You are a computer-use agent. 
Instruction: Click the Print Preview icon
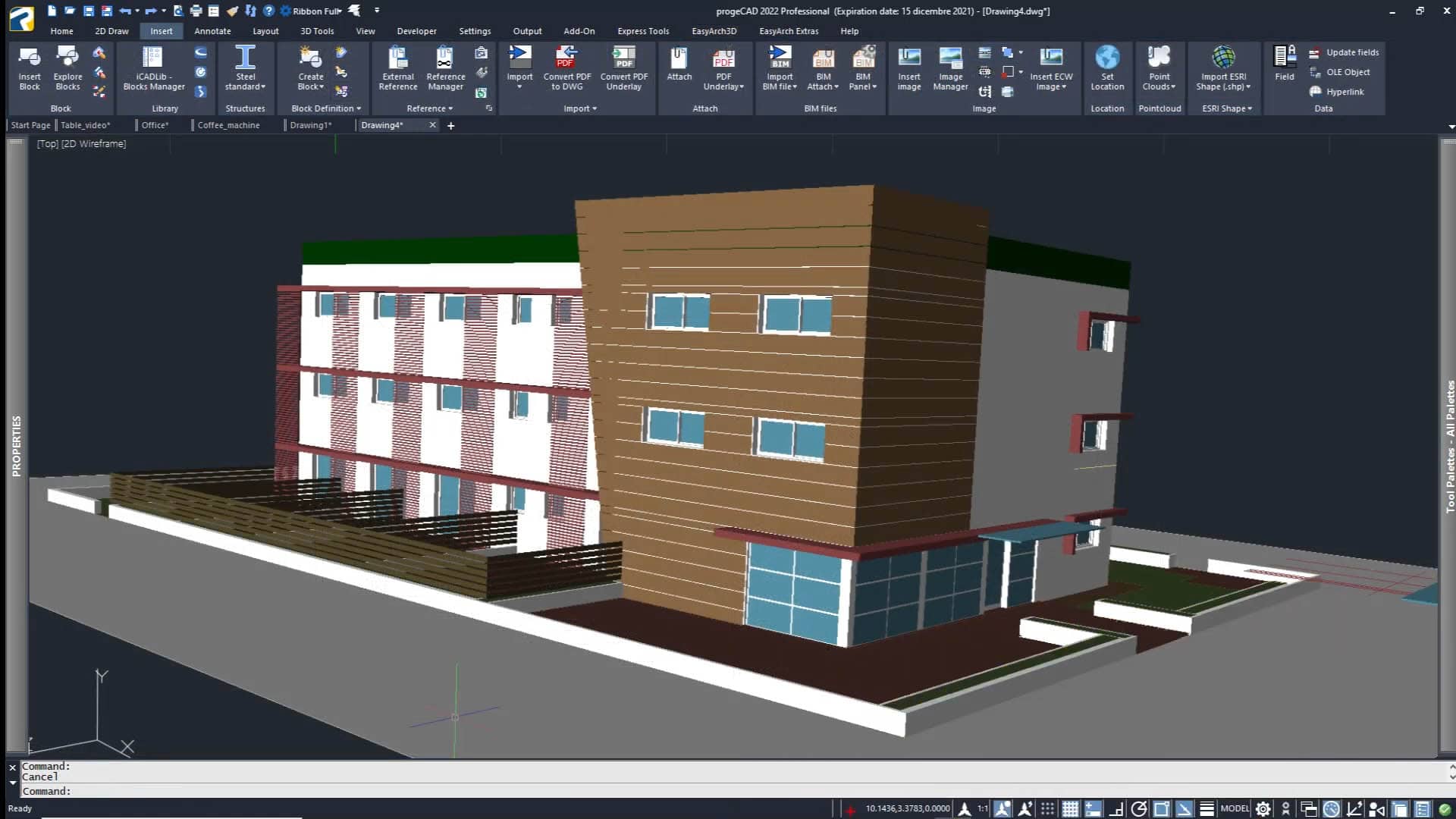click(x=178, y=11)
